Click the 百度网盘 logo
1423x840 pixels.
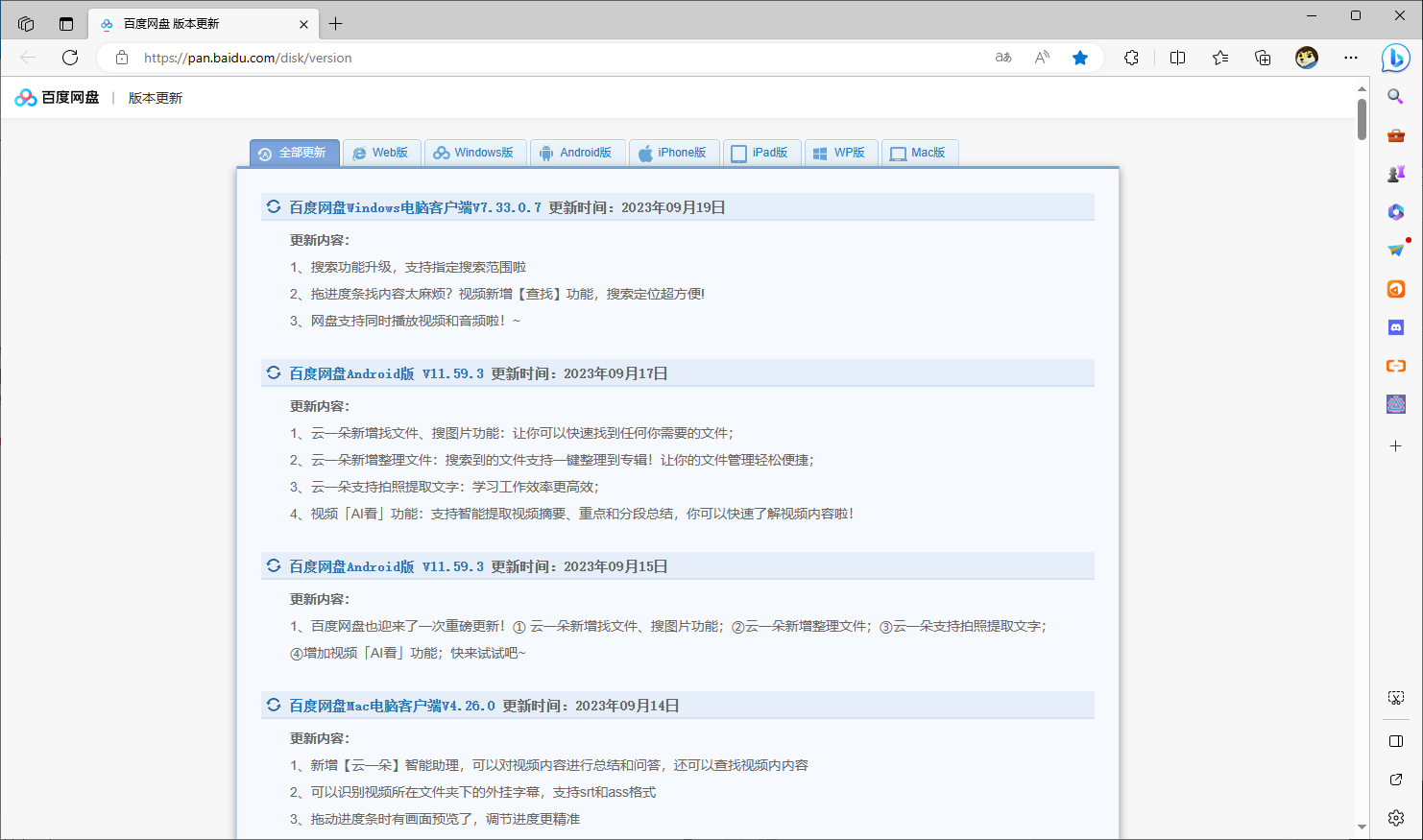click(x=57, y=98)
